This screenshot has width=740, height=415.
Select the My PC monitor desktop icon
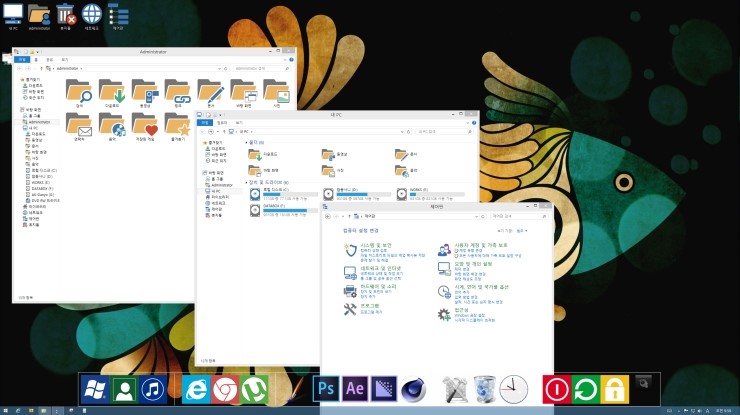tap(13, 16)
